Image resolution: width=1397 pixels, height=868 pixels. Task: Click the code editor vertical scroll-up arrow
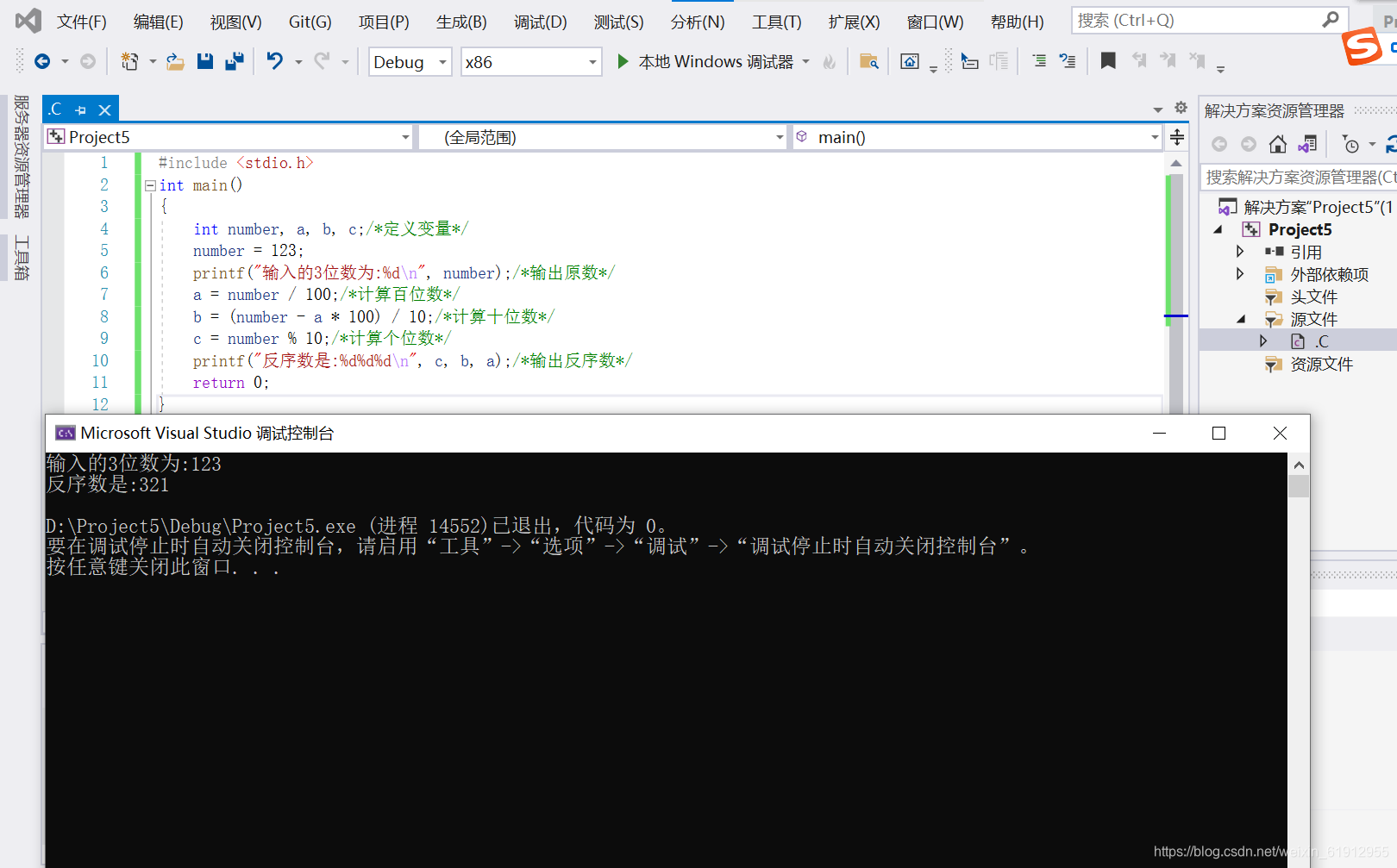tap(1175, 163)
